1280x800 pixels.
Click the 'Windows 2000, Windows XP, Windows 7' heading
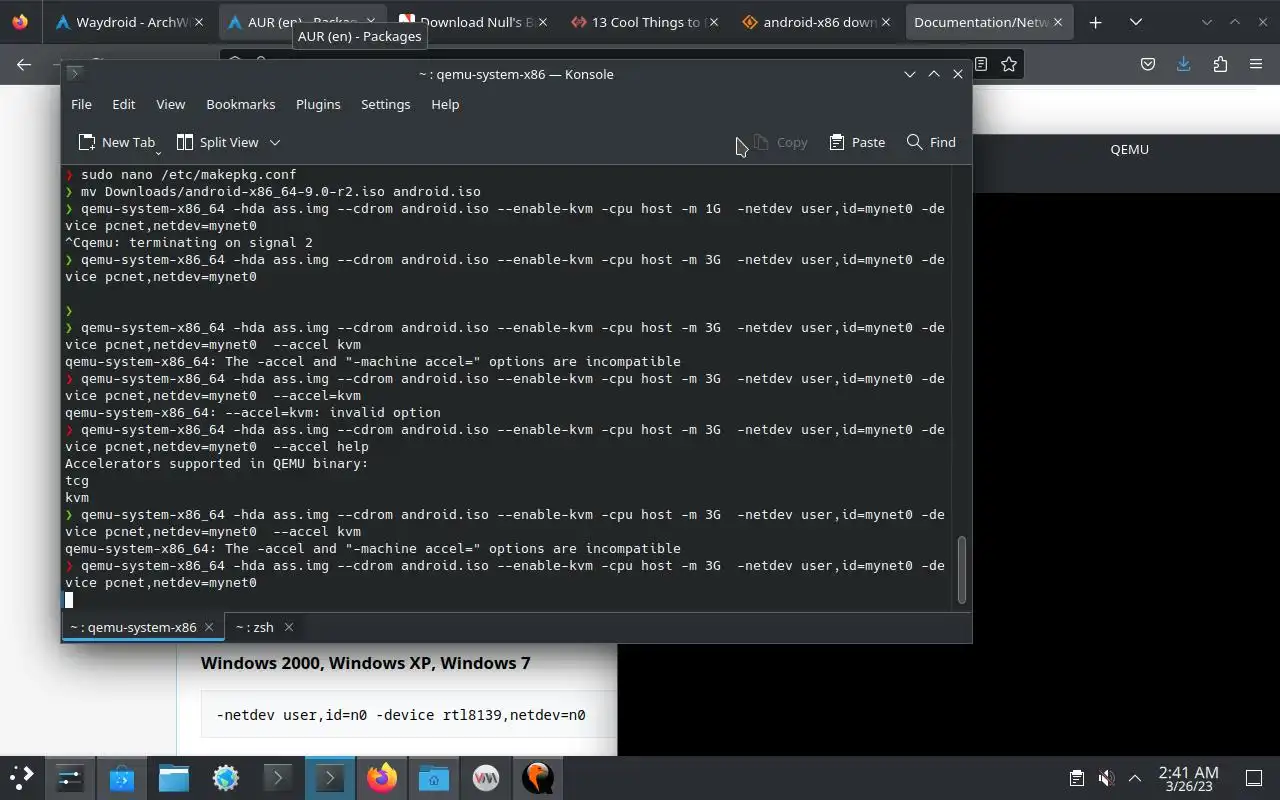coord(365,663)
